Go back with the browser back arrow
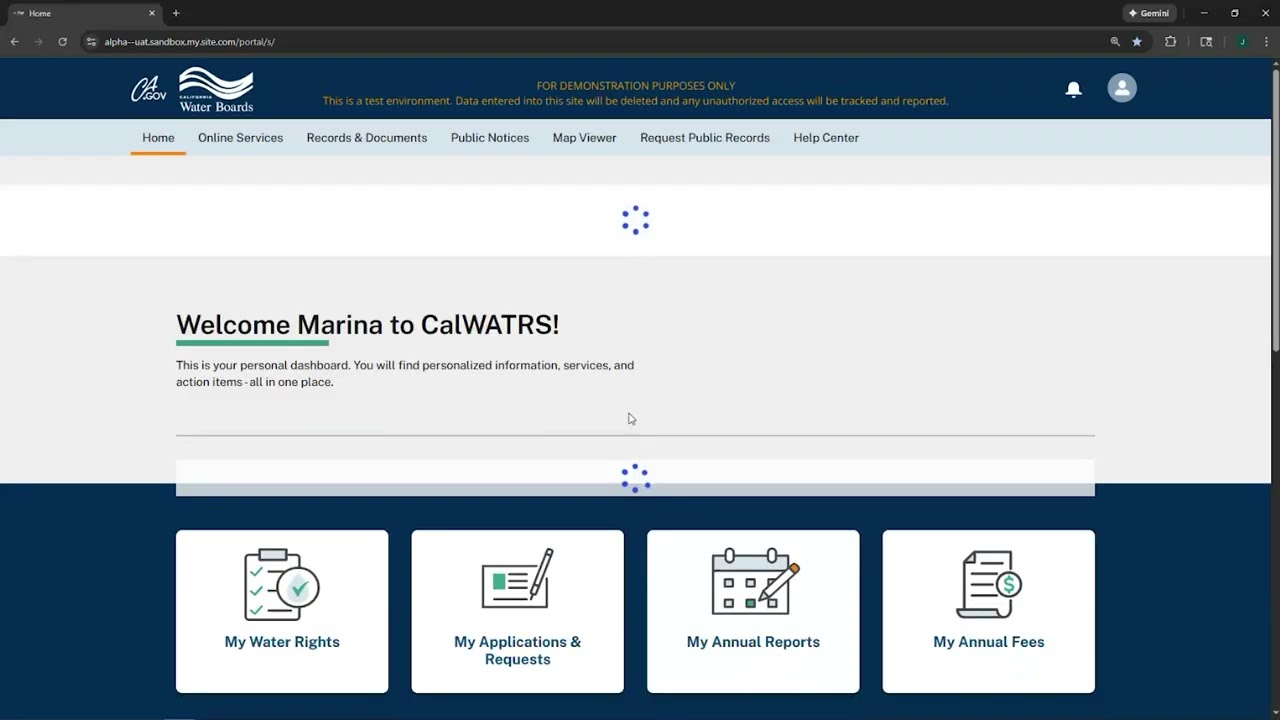Image resolution: width=1280 pixels, height=720 pixels. [x=14, y=42]
